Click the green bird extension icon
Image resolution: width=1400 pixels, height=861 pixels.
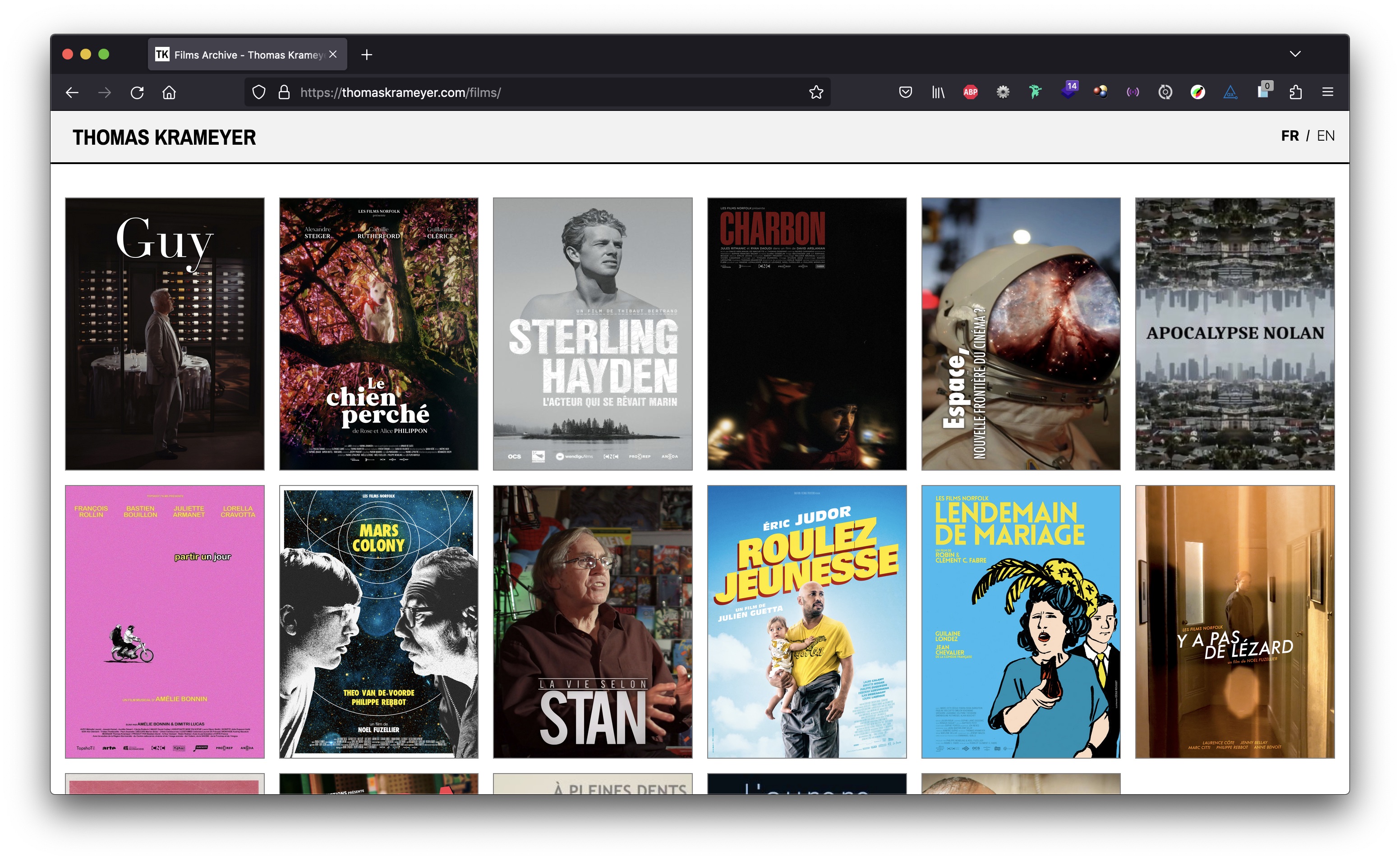click(x=1035, y=92)
